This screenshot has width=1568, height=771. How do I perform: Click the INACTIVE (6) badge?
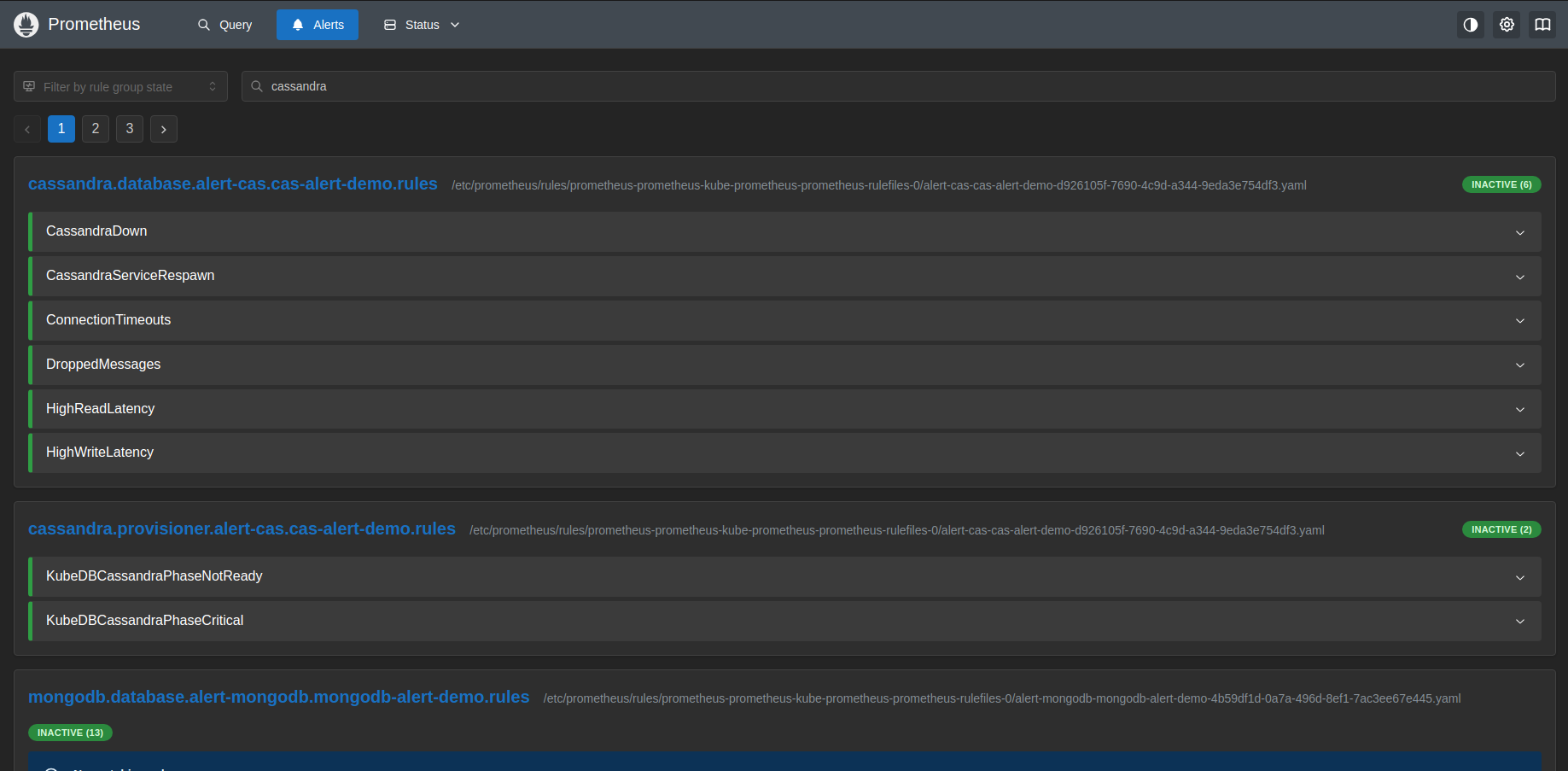point(1501,184)
